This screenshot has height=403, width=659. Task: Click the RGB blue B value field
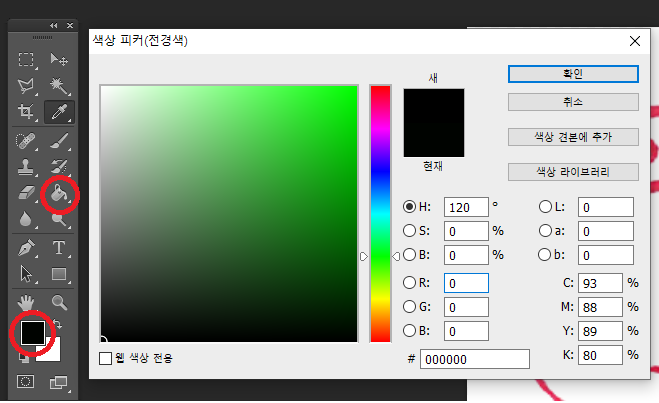pyautogui.click(x=466, y=331)
